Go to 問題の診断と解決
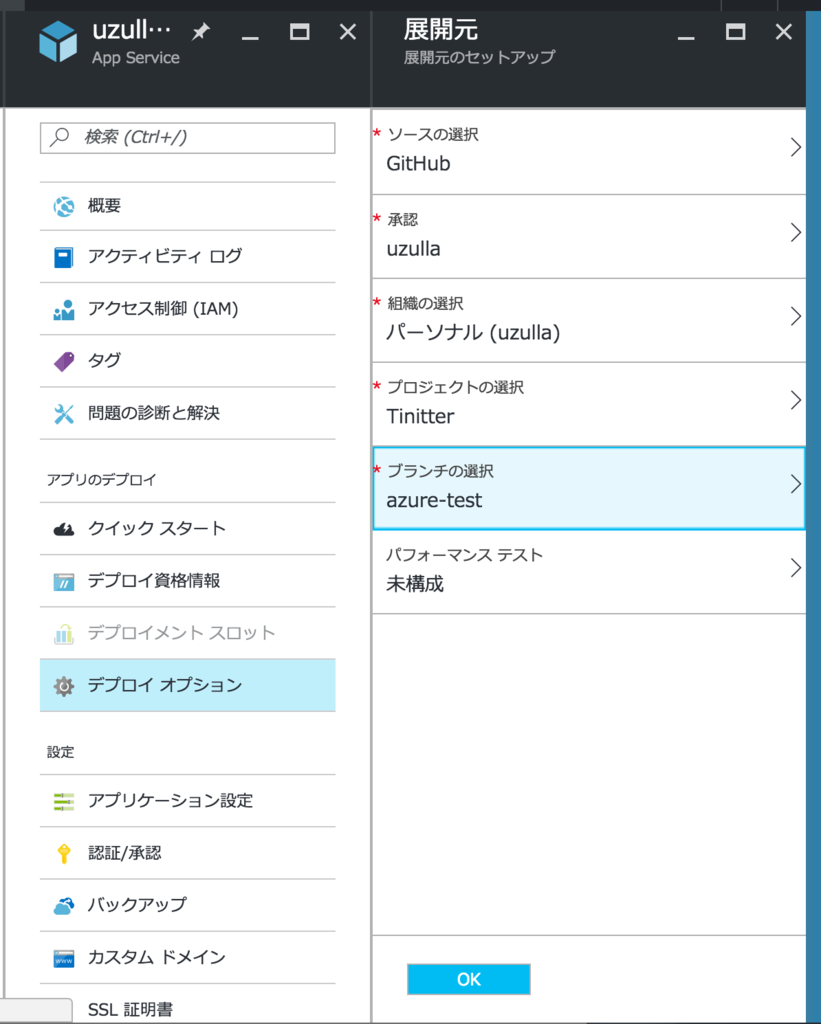The height and width of the screenshot is (1024, 821). point(187,413)
